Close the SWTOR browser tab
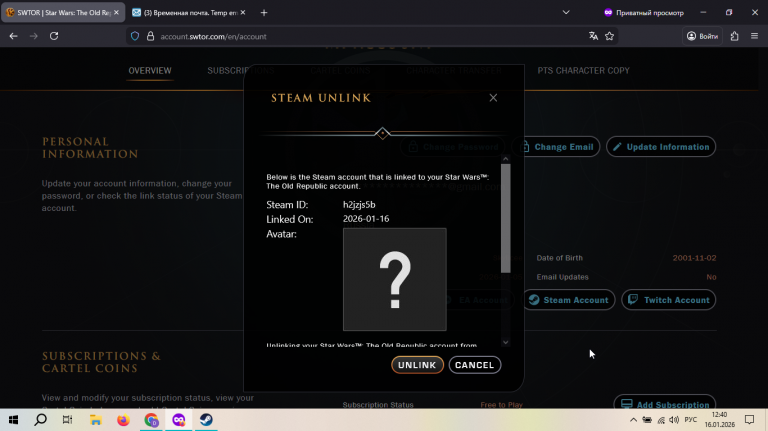 click(116, 13)
